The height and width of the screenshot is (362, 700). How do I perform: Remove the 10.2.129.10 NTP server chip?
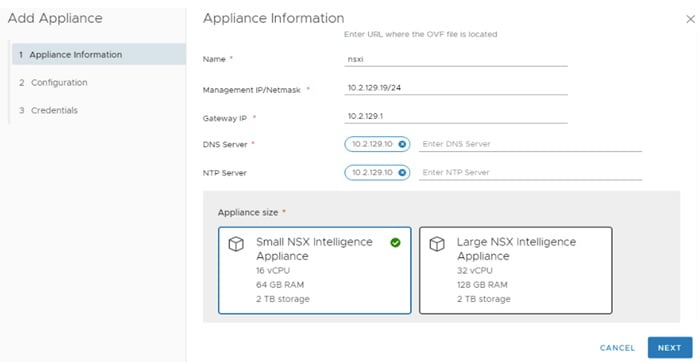click(x=402, y=173)
